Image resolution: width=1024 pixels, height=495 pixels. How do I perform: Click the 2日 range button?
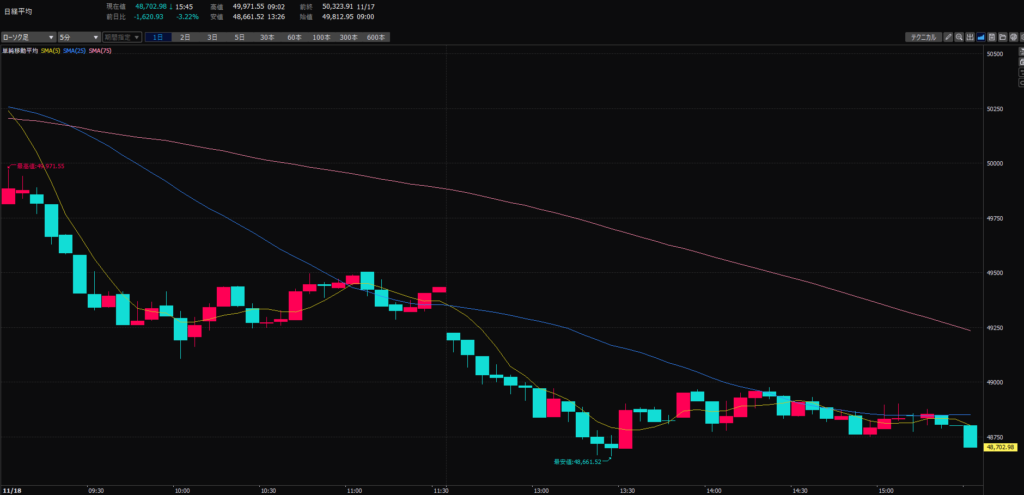[185, 37]
